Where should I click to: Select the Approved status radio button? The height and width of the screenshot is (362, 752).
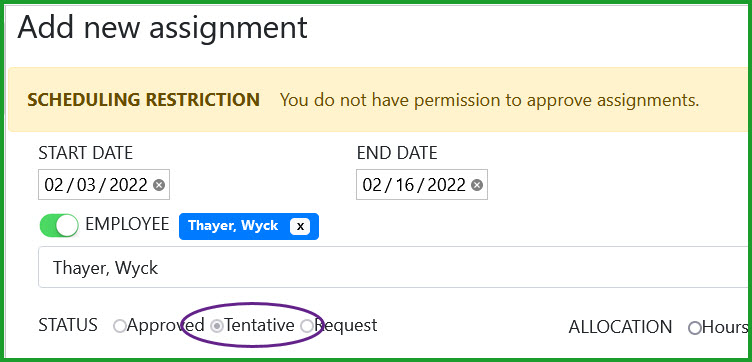[119, 327]
